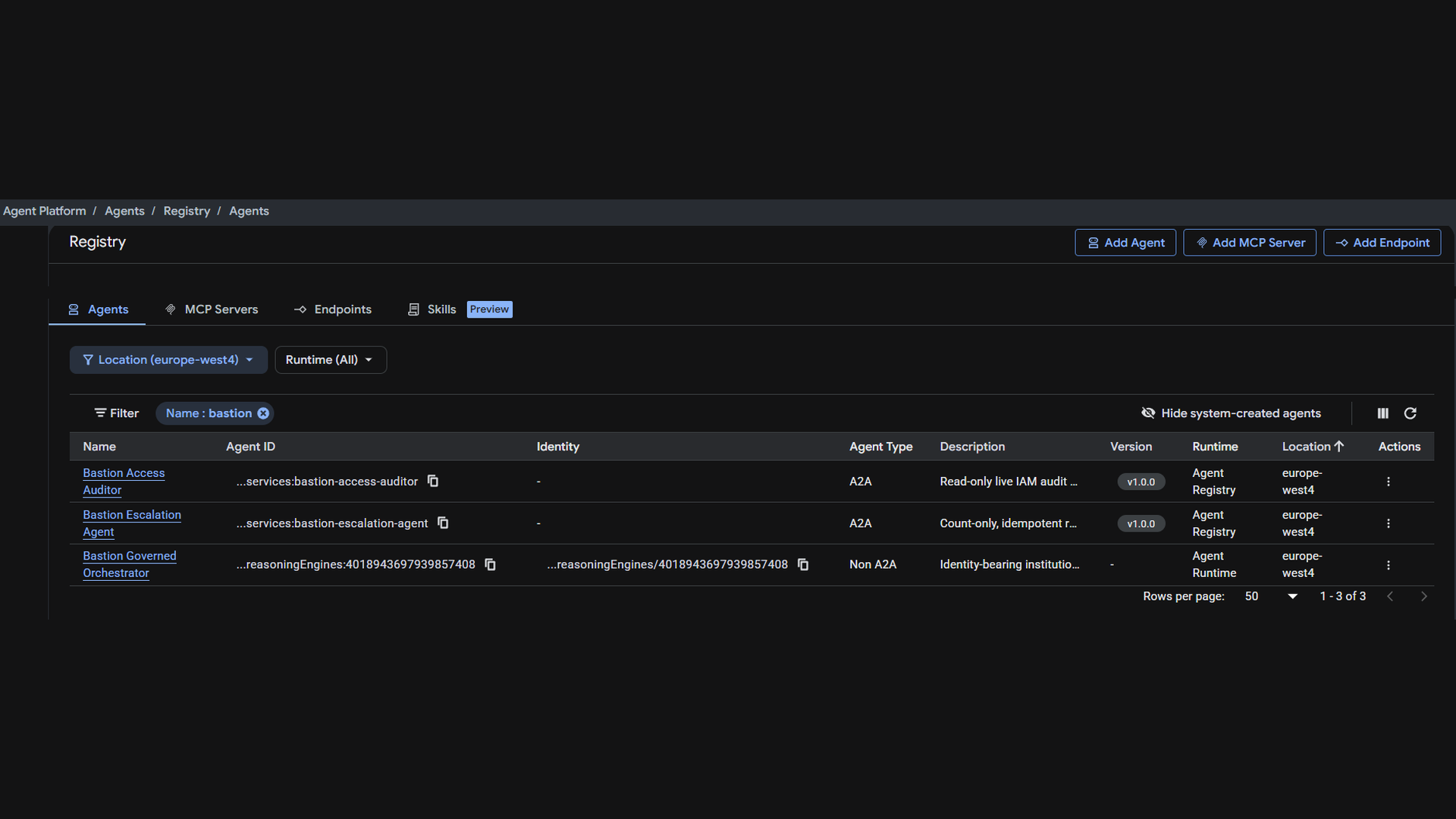Screen dimensions: 1456x819
Task: Switch to the MCP Servers tab
Action: [212, 309]
